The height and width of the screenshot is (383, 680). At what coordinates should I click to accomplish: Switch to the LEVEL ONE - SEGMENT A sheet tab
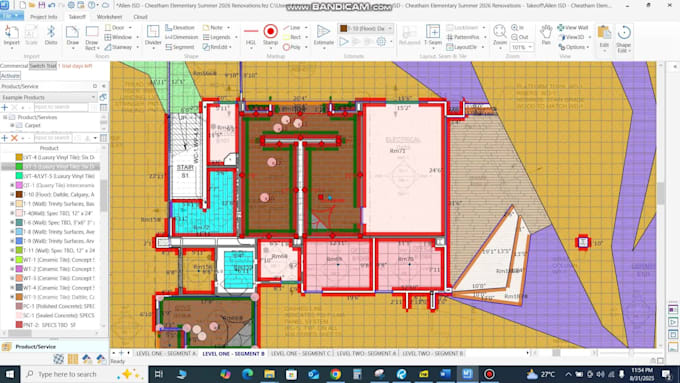click(165, 354)
